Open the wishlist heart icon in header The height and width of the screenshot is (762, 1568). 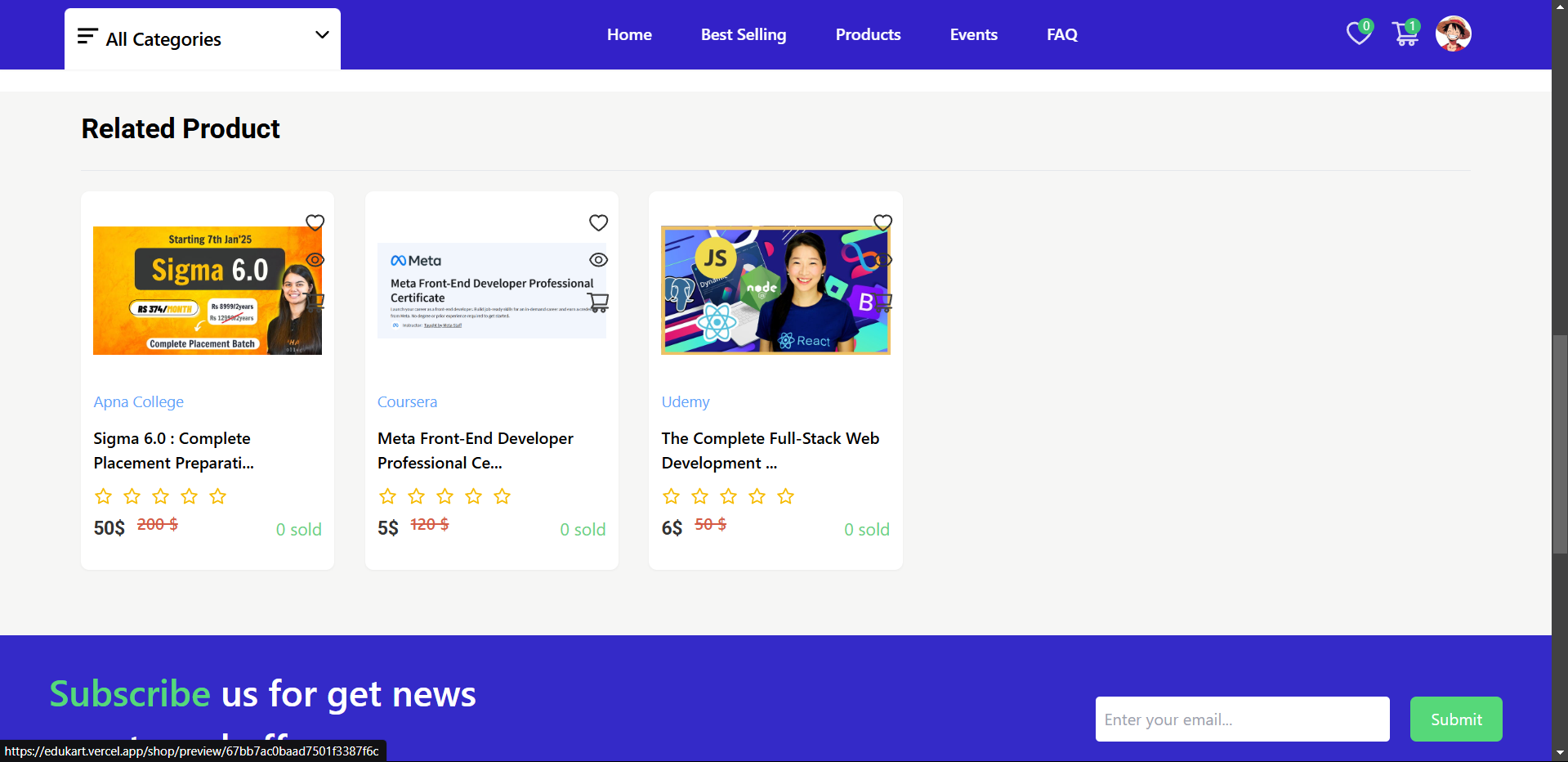1359,34
